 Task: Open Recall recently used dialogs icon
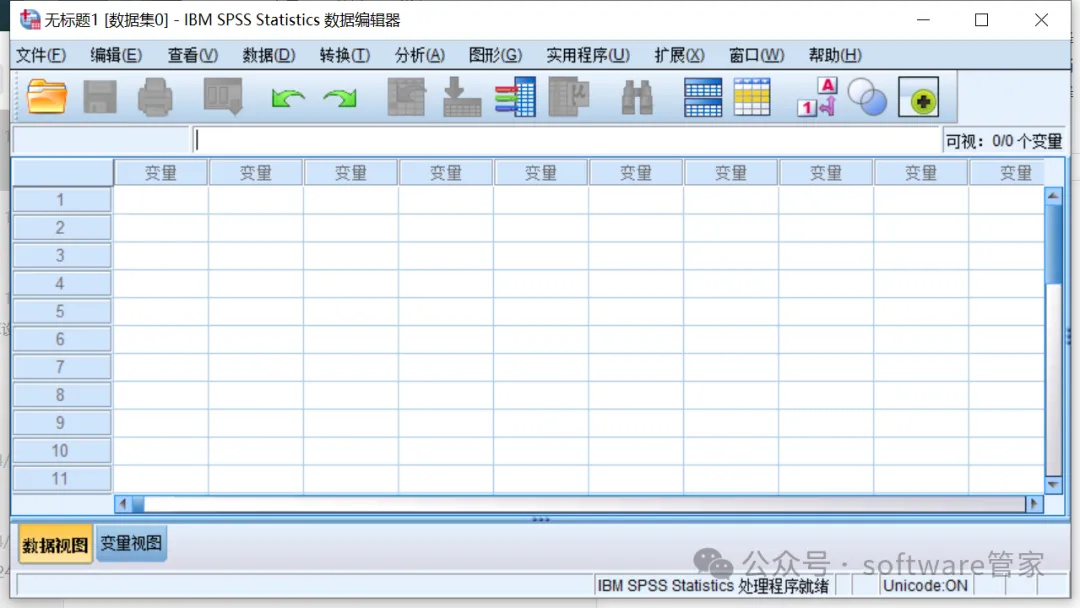[x=222, y=96]
